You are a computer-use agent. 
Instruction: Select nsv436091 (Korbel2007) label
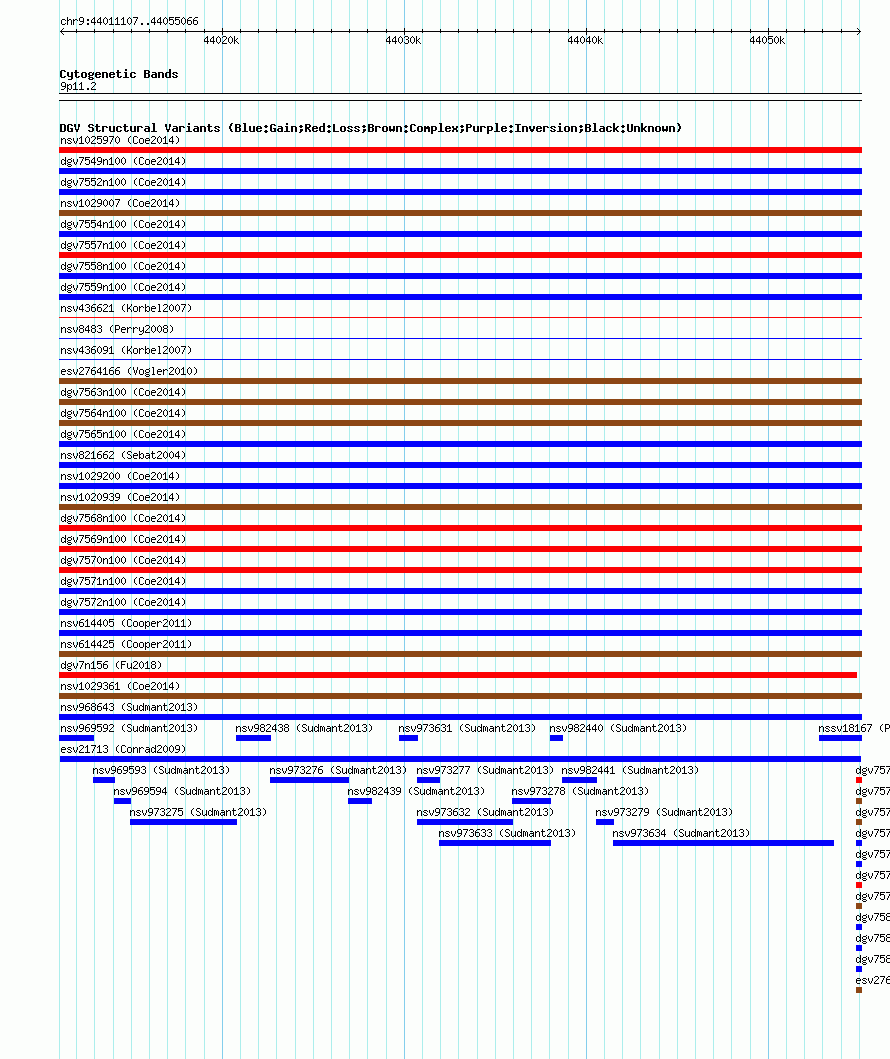[126, 350]
